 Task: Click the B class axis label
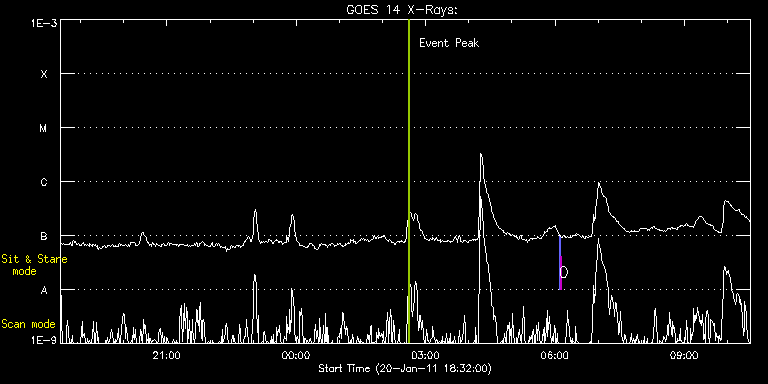click(x=44, y=236)
